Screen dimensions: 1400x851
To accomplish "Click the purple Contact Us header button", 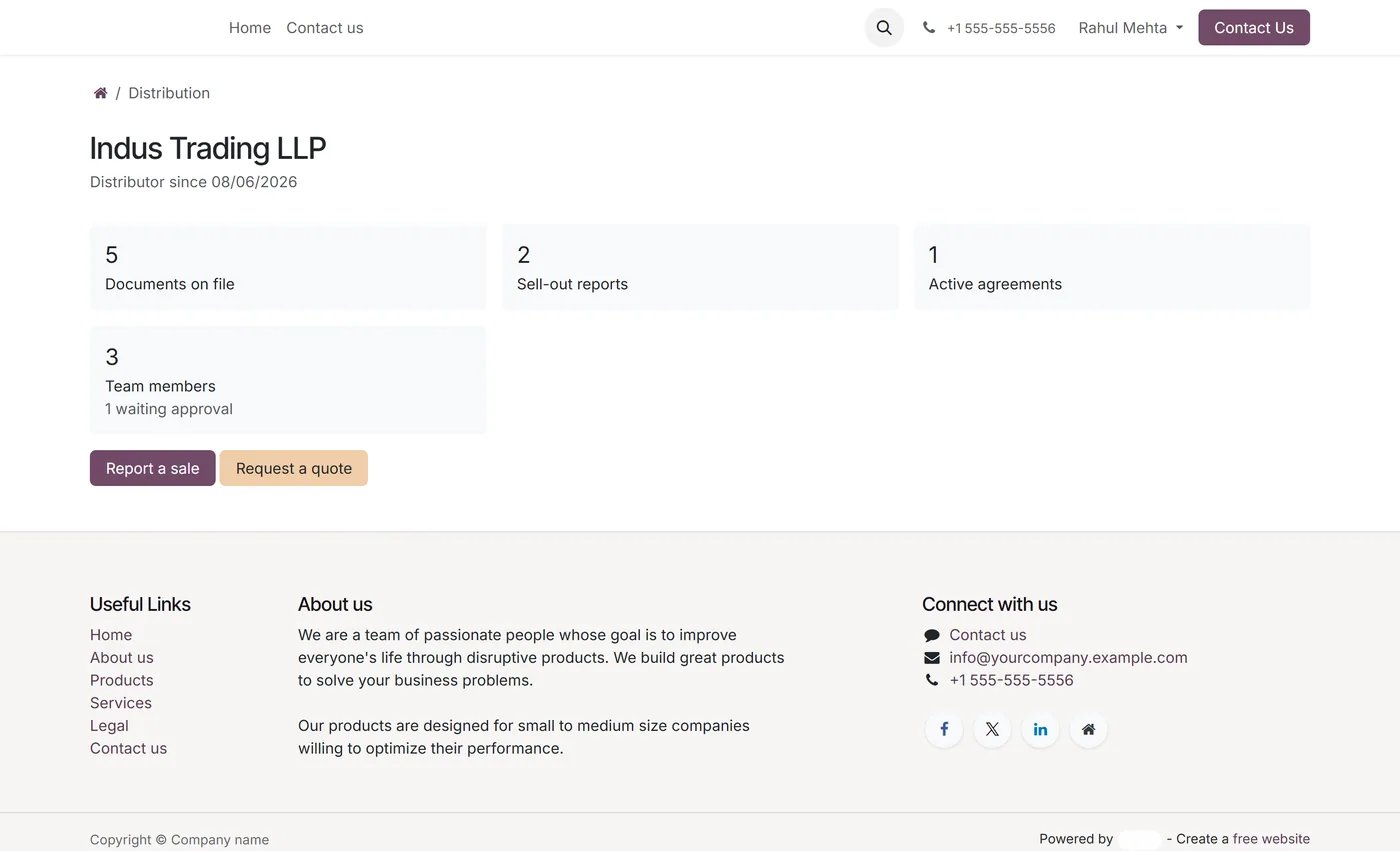I will coord(1254,28).
